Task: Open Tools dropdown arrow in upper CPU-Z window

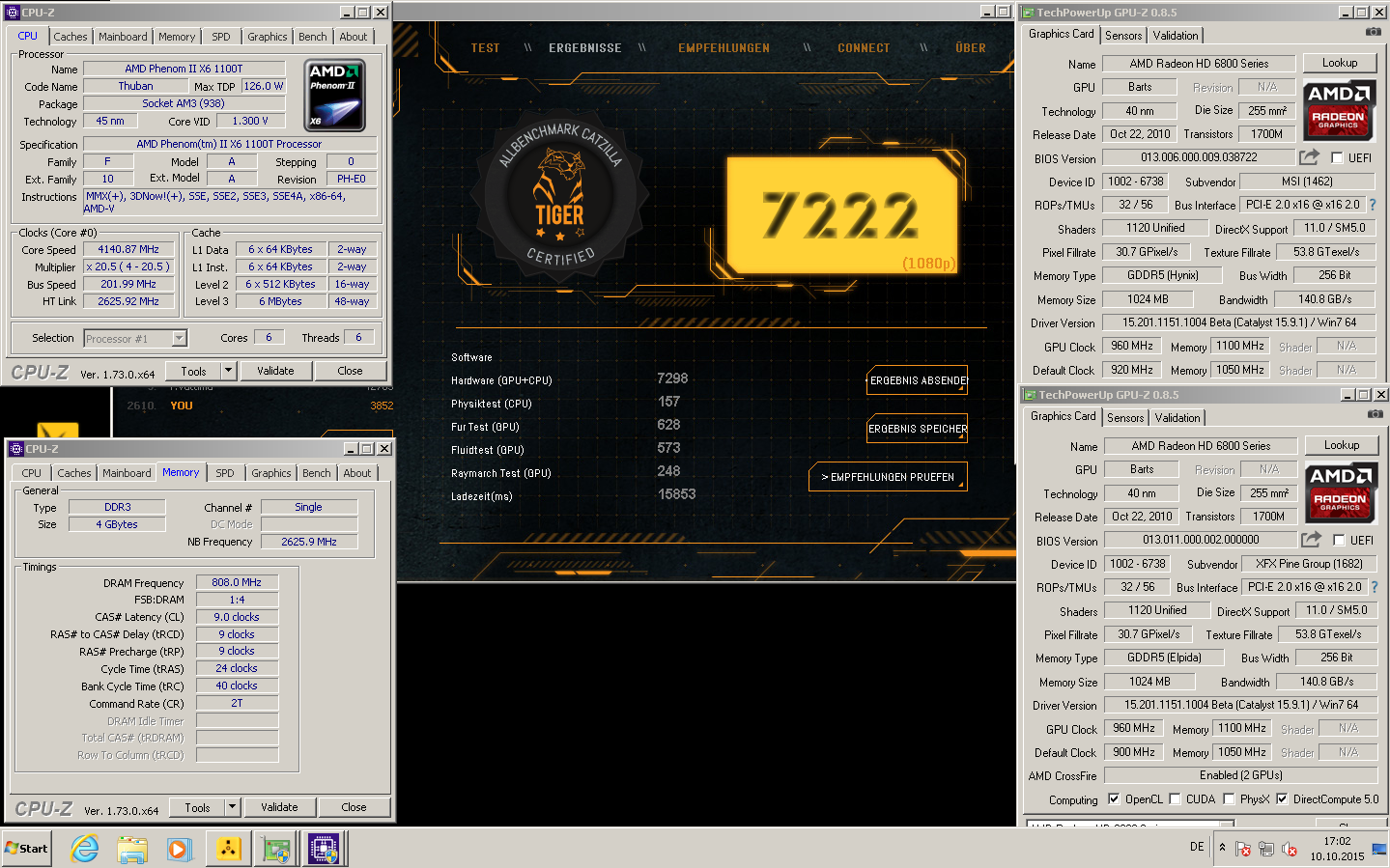Action: coord(229,371)
